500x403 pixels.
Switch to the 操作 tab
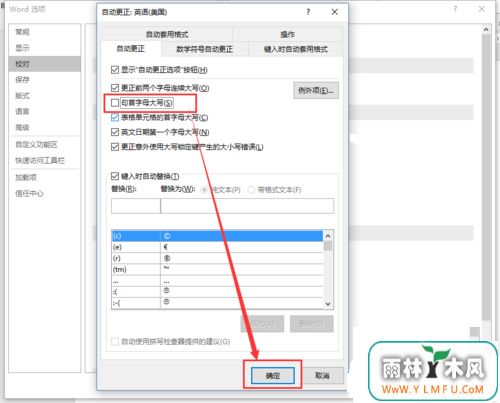point(287,34)
